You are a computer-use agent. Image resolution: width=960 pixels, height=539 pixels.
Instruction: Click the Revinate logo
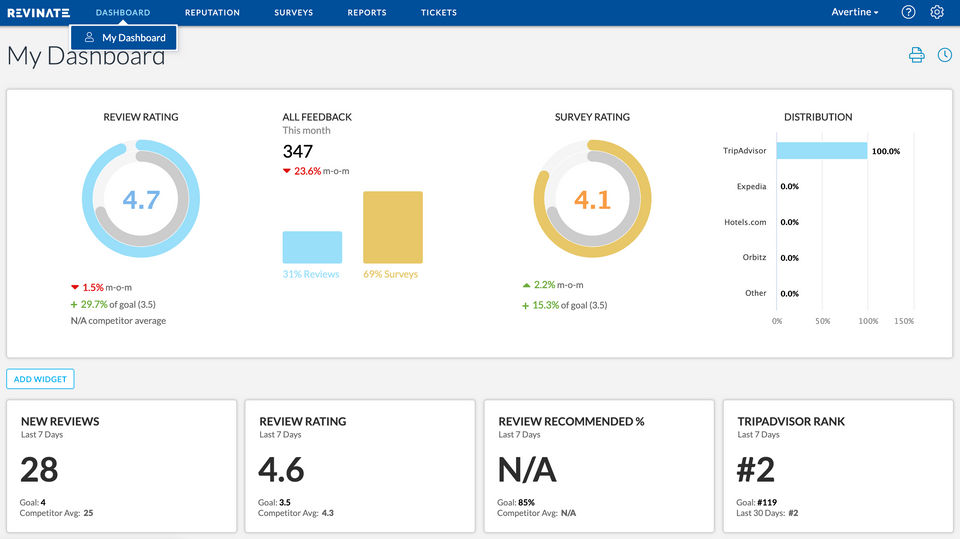[x=39, y=13]
